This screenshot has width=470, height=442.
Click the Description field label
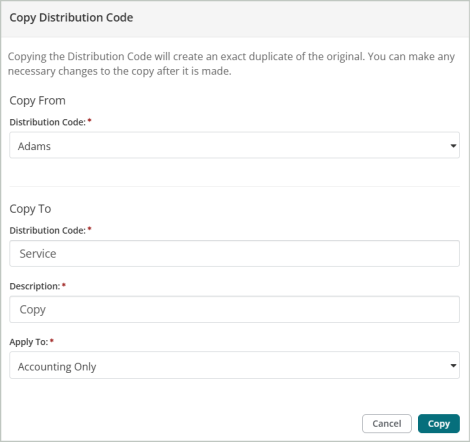point(35,286)
